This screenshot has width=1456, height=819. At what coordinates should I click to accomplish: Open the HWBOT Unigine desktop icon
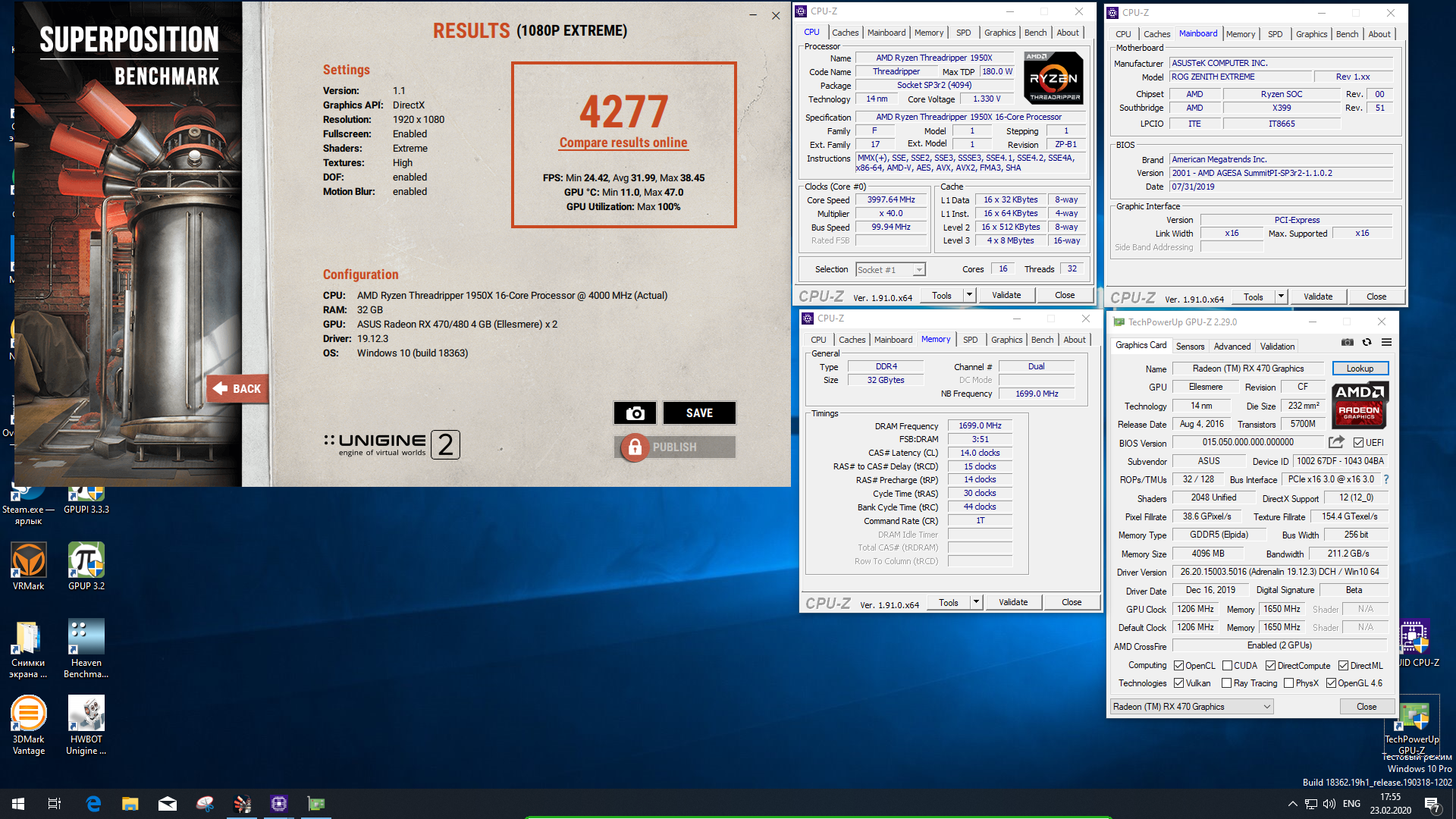[86, 725]
